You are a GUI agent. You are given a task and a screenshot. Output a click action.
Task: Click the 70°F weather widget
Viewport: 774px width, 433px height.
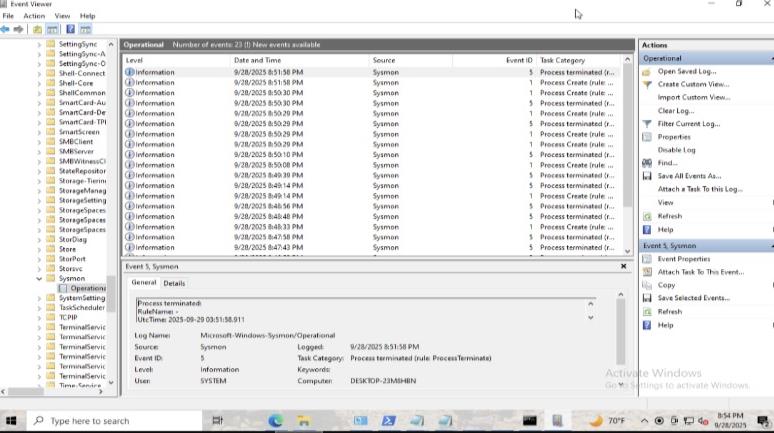(607, 421)
